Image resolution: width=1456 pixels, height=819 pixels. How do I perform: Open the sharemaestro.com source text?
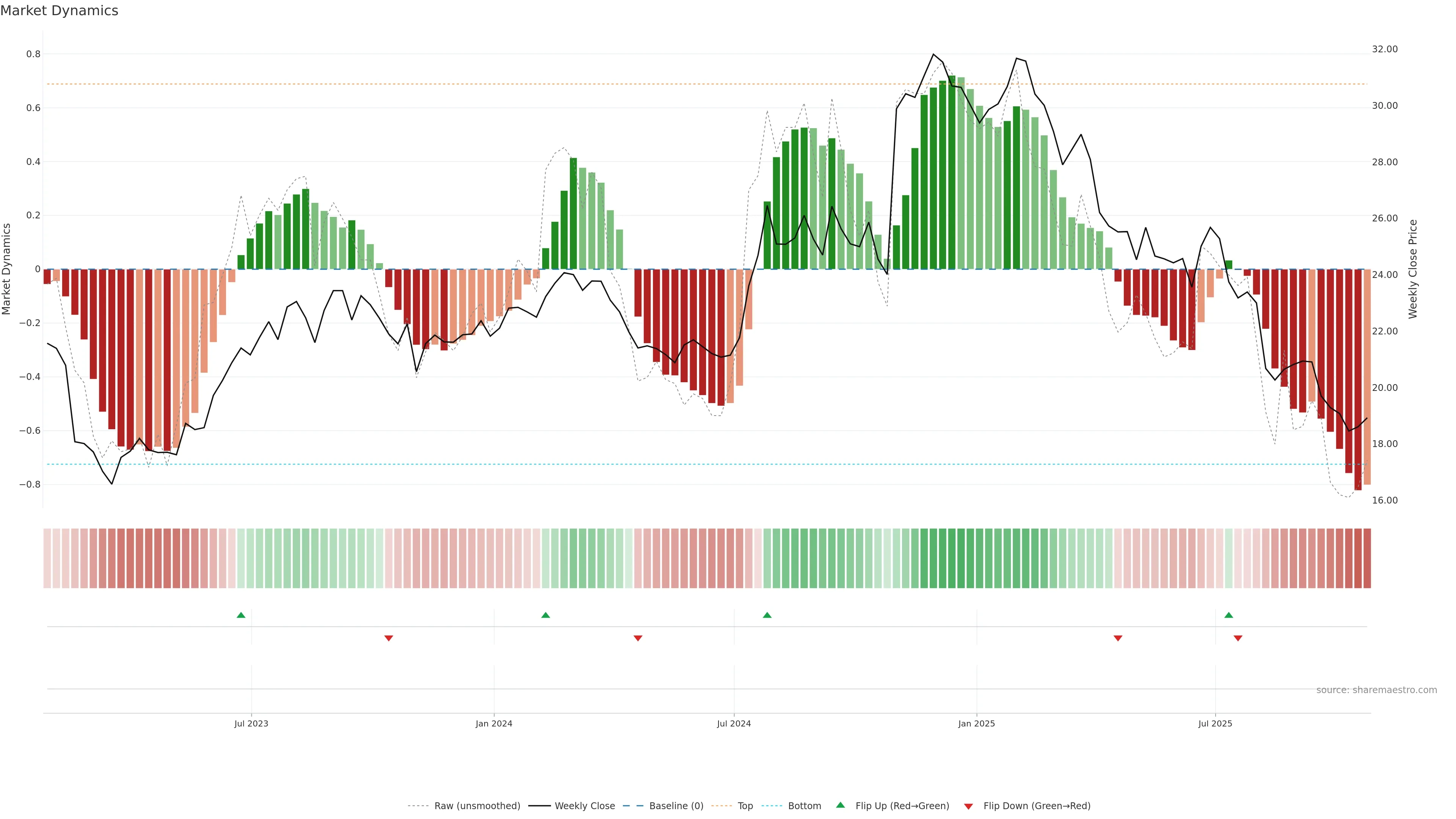pos(1376,690)
